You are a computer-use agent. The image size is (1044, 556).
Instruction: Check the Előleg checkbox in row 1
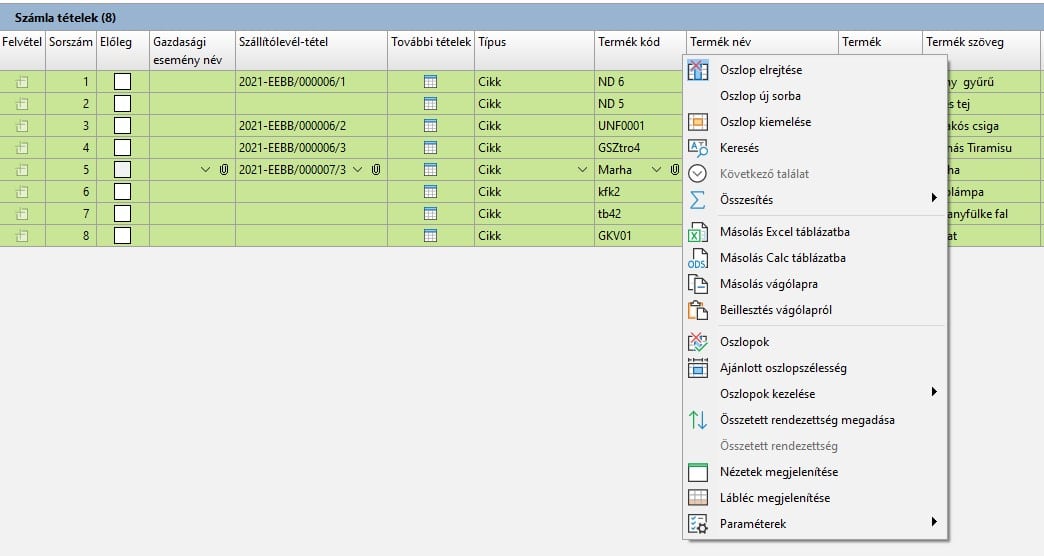(122, 82)
